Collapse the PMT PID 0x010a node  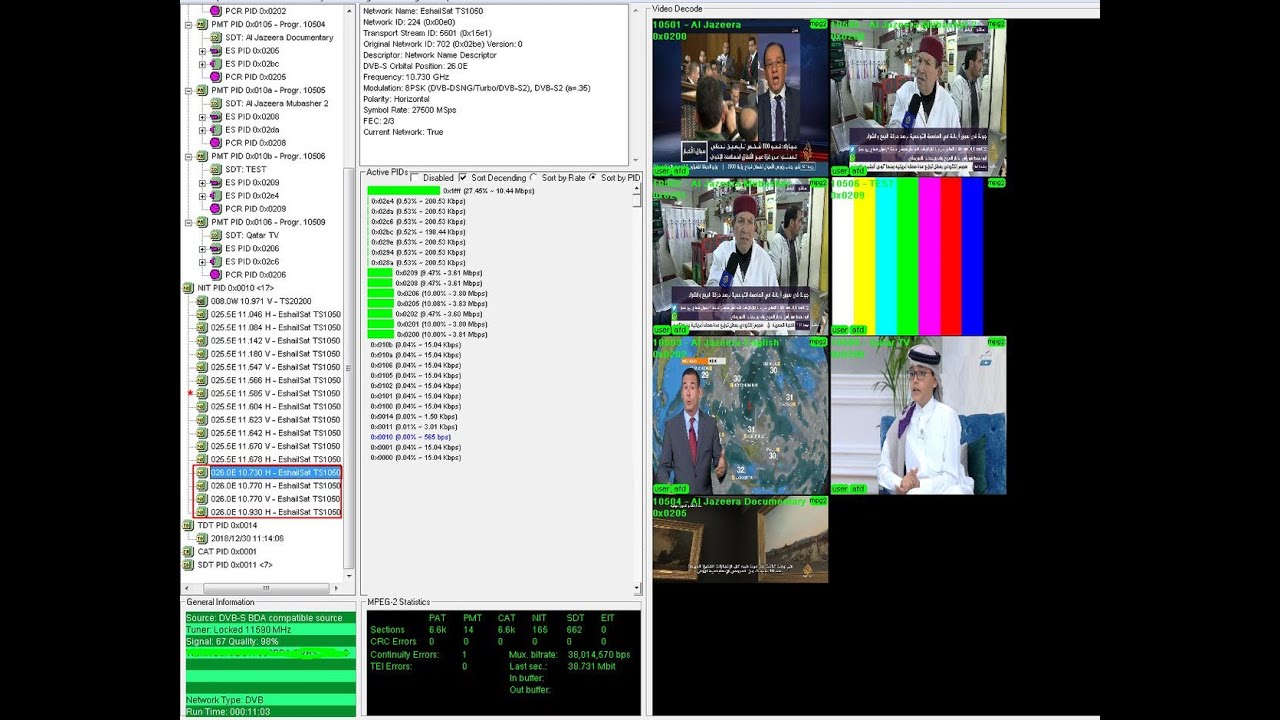pos(189,90)
